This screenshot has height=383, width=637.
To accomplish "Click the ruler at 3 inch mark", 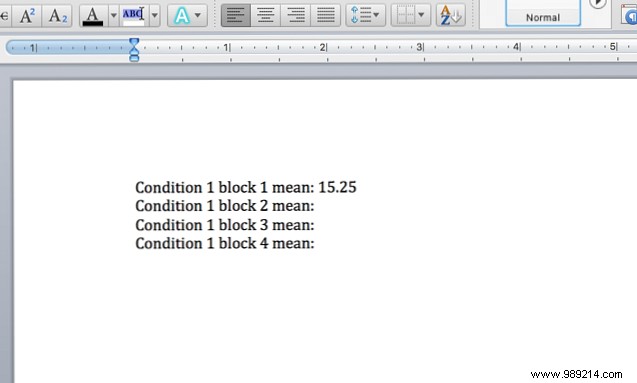I will click(419, 47).
